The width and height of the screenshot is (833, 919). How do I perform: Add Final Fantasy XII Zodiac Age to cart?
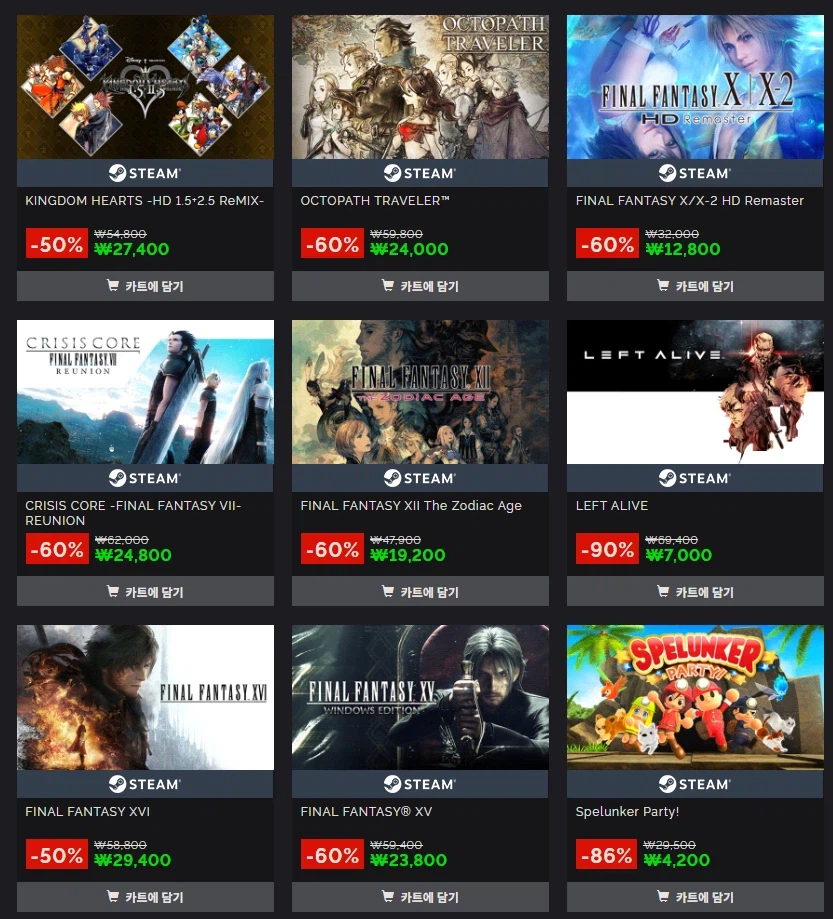[420, 591]
